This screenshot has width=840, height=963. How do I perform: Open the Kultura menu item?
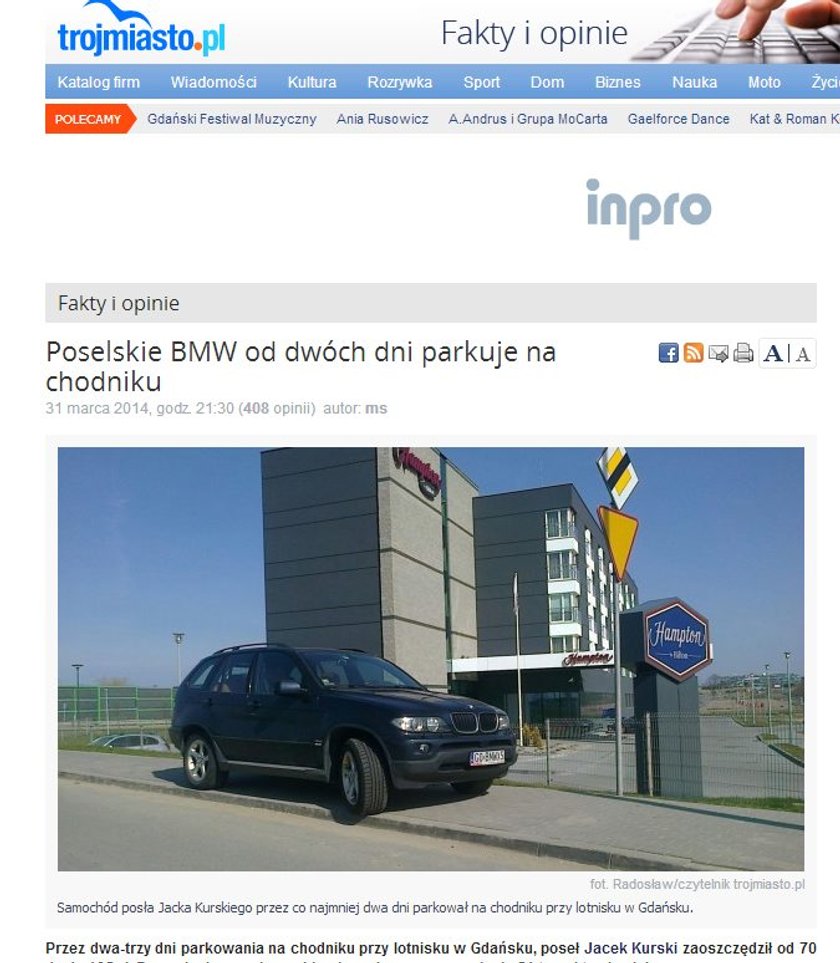[x=312, y=82]
